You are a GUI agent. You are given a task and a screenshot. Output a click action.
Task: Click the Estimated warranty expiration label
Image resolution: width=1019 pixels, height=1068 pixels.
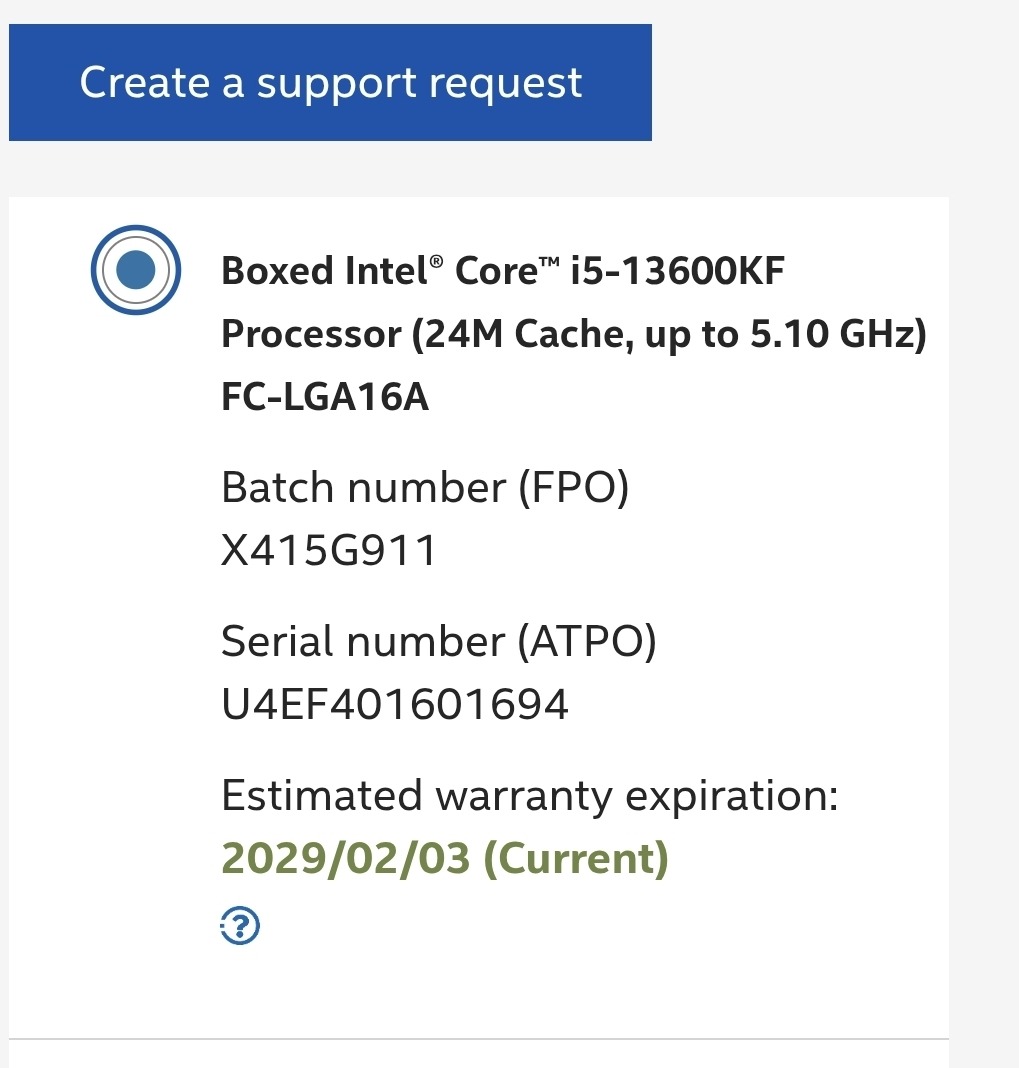(529, 796)
